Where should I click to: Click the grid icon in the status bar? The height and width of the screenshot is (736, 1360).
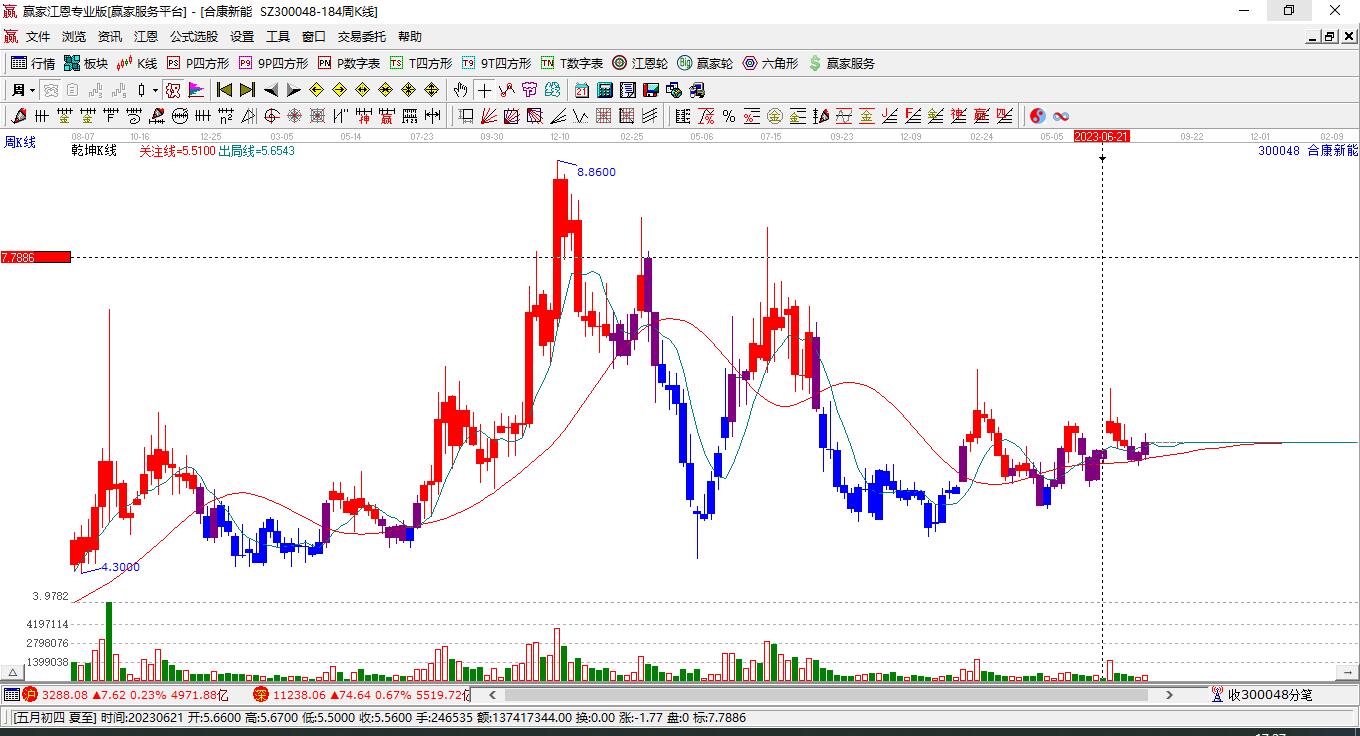tap(11, 695)
